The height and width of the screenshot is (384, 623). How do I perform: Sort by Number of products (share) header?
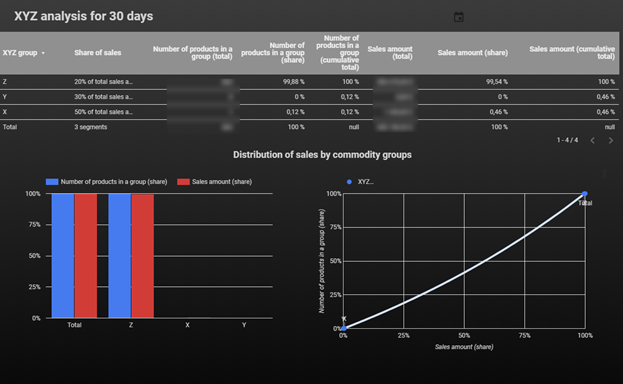273,52
